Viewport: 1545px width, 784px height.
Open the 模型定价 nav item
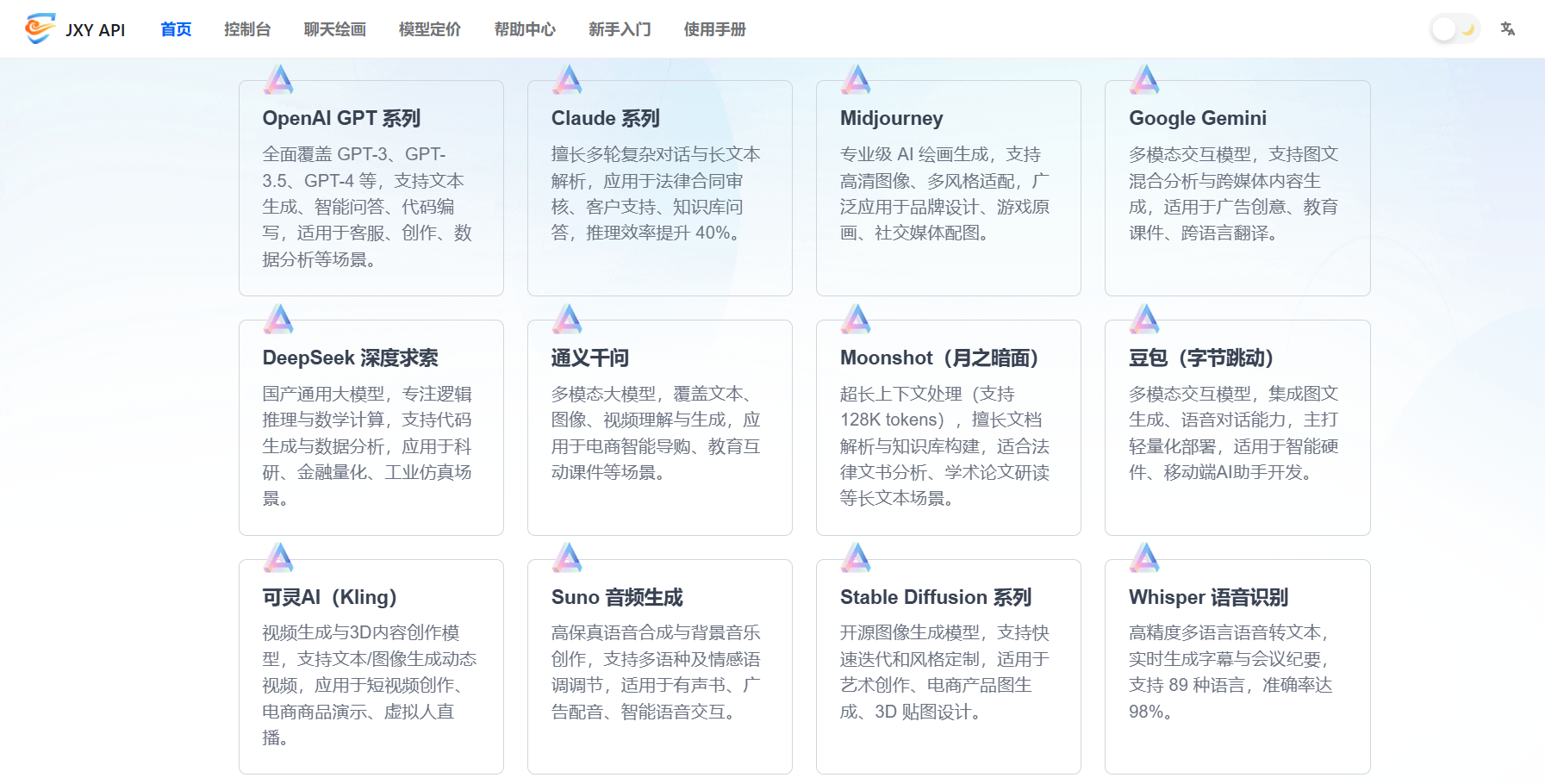[430, 29]
